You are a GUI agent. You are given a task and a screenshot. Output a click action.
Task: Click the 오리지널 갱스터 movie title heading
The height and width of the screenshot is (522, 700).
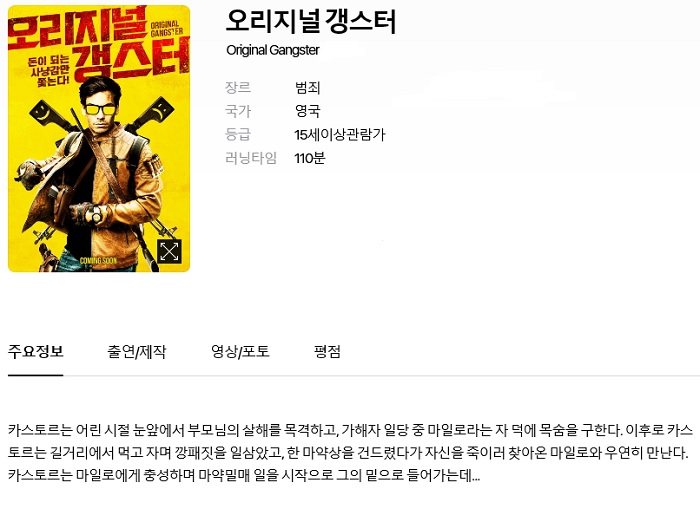(311, 21)
